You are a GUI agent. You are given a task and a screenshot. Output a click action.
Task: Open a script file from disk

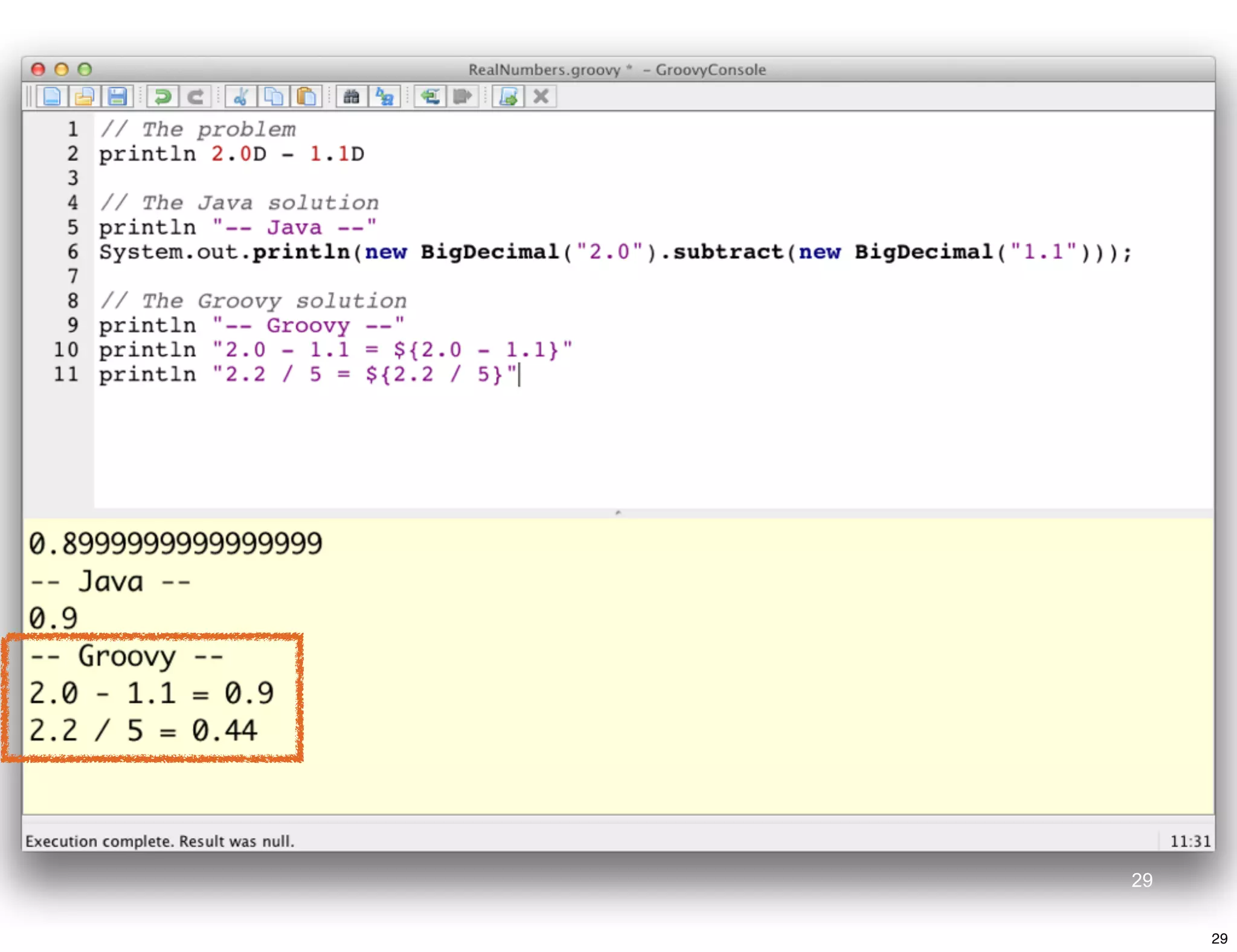[85, 97]
